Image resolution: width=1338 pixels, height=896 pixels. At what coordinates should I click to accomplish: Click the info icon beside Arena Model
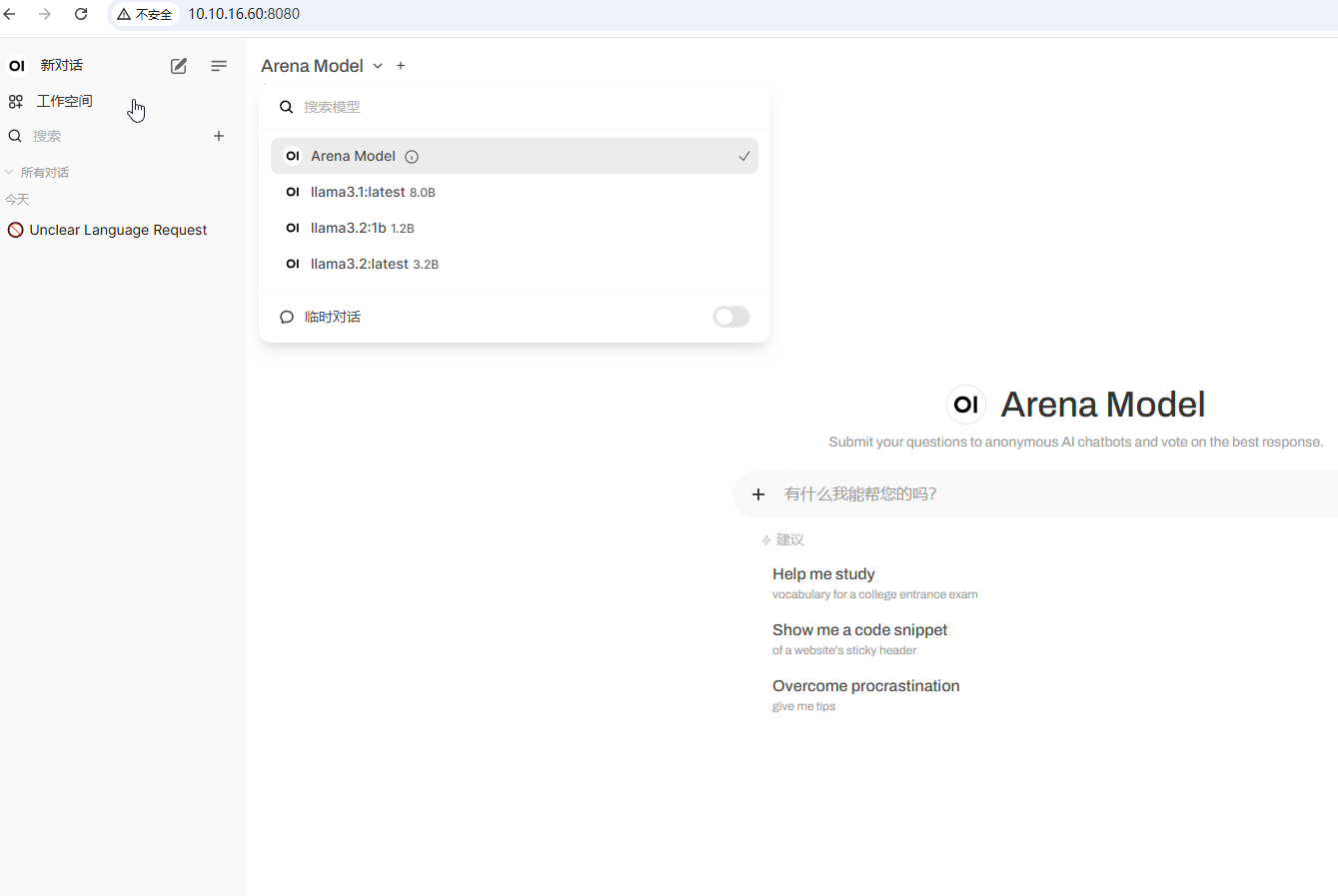click(412, 157)
